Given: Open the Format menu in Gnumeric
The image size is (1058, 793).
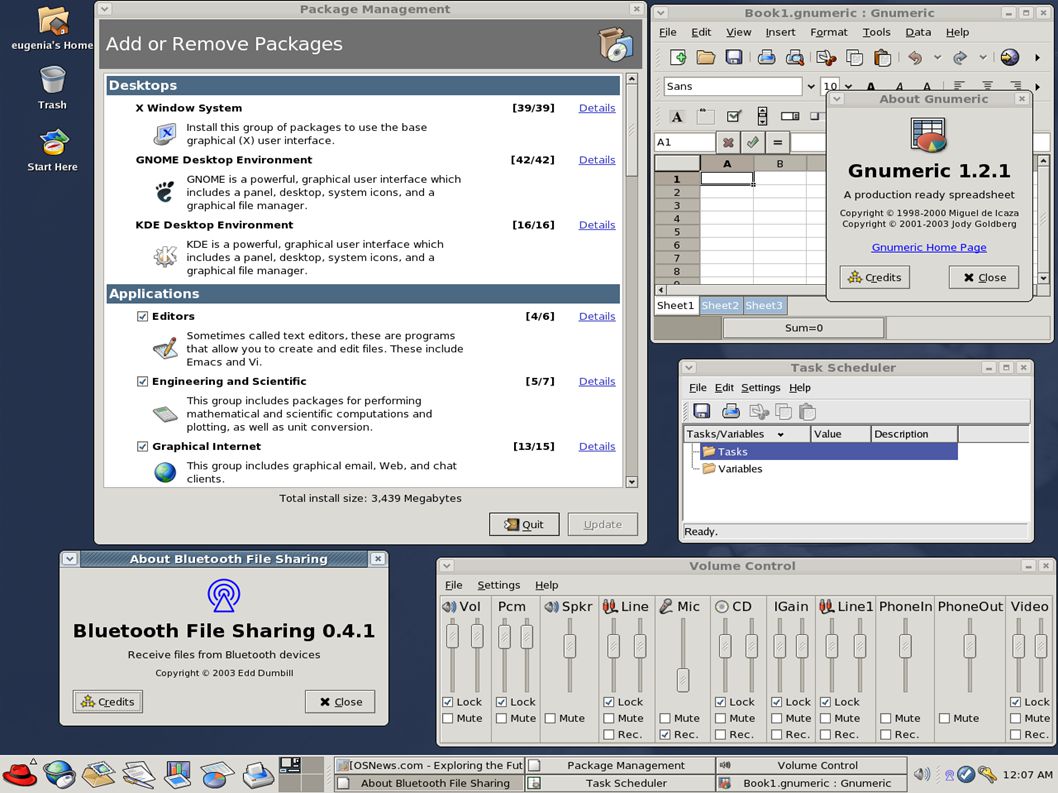Looking at the screenshot, I should coord(829,32).
